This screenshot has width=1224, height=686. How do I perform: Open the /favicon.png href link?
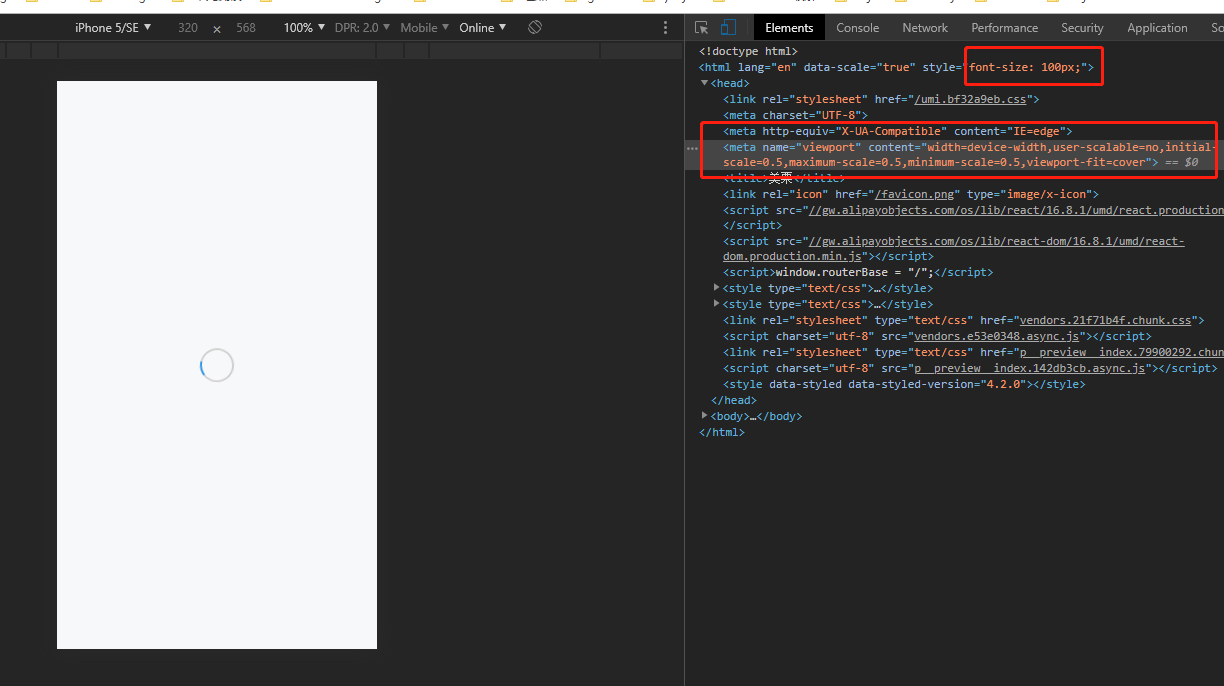pos(913,194)
